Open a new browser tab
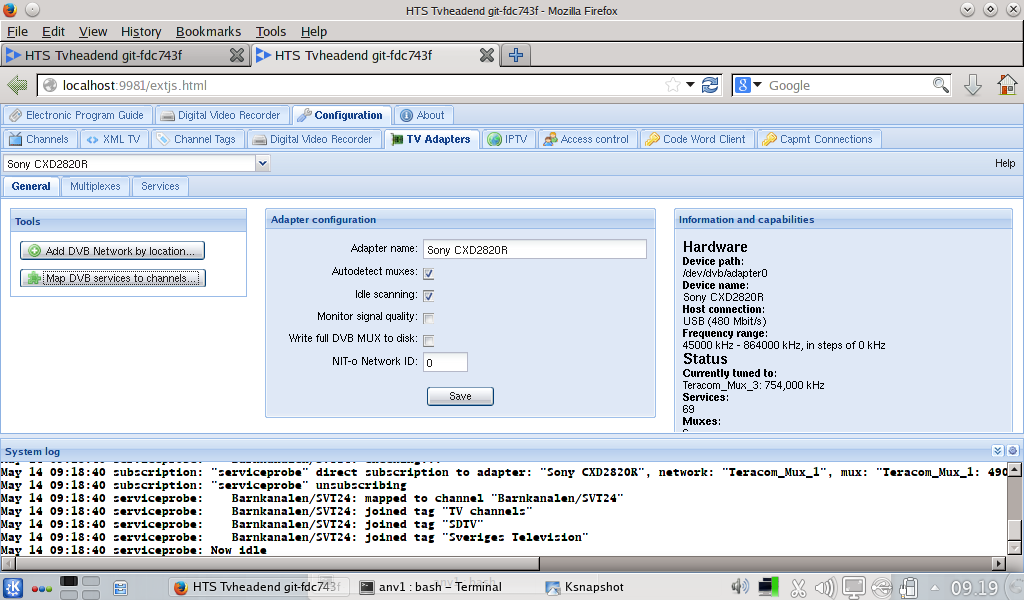Image resolution: width=1024 pixels, height=600 pixels. click(x=516, y=55)
